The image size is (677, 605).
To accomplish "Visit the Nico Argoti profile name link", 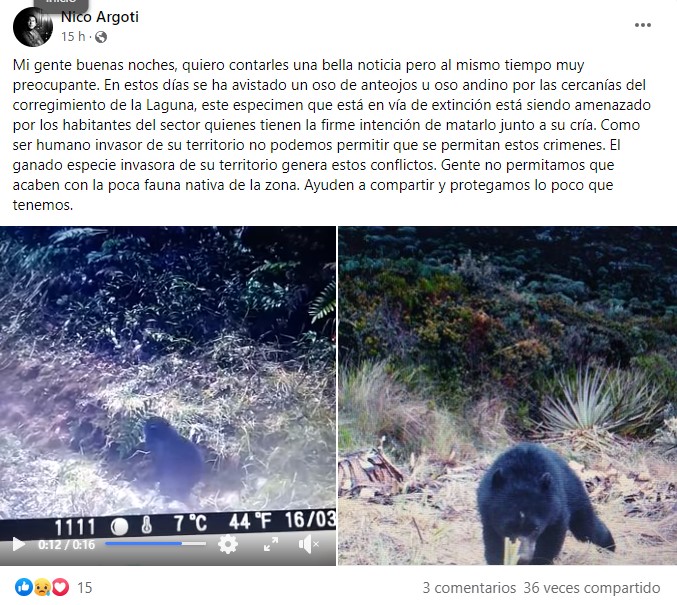I will pyautogui.click(x=100, y=17).
